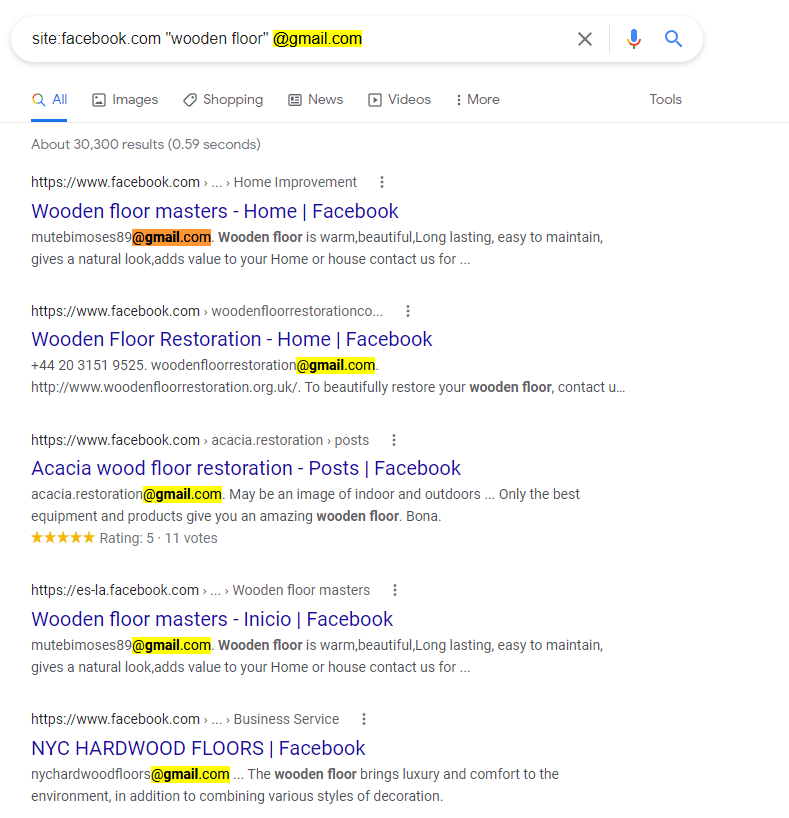Open options for first Wooden floor masters result
The image size is (789, 818).
tap(382, 182)
